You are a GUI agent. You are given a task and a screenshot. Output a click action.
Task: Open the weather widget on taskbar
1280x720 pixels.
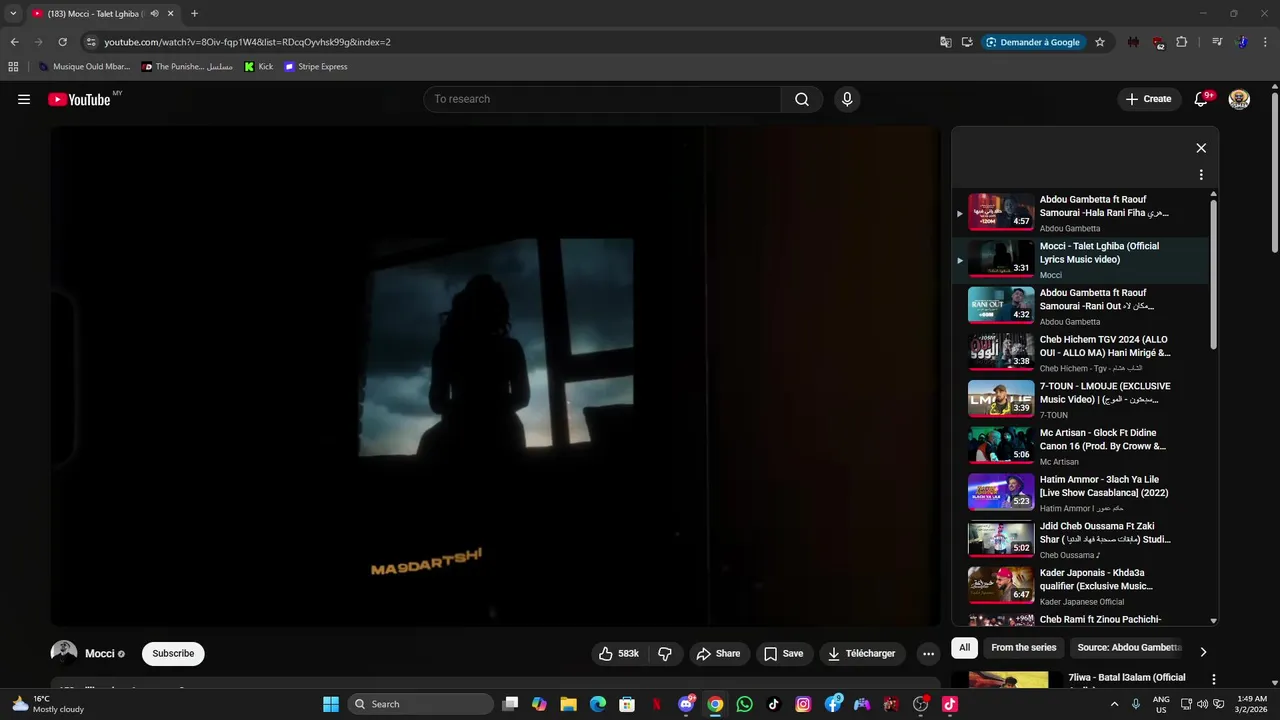click(48, 704)
